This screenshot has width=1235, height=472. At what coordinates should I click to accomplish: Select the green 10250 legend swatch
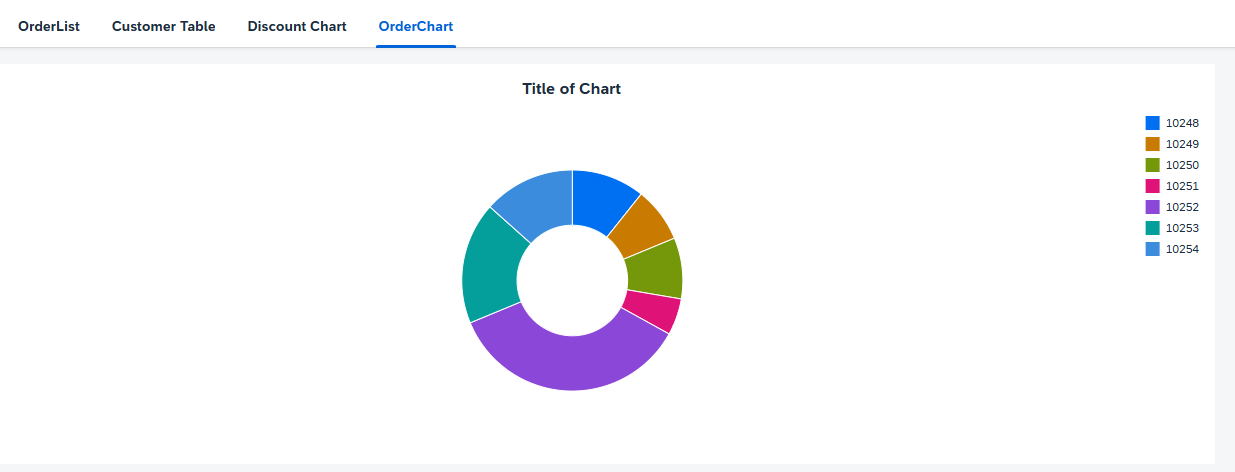1153,165
